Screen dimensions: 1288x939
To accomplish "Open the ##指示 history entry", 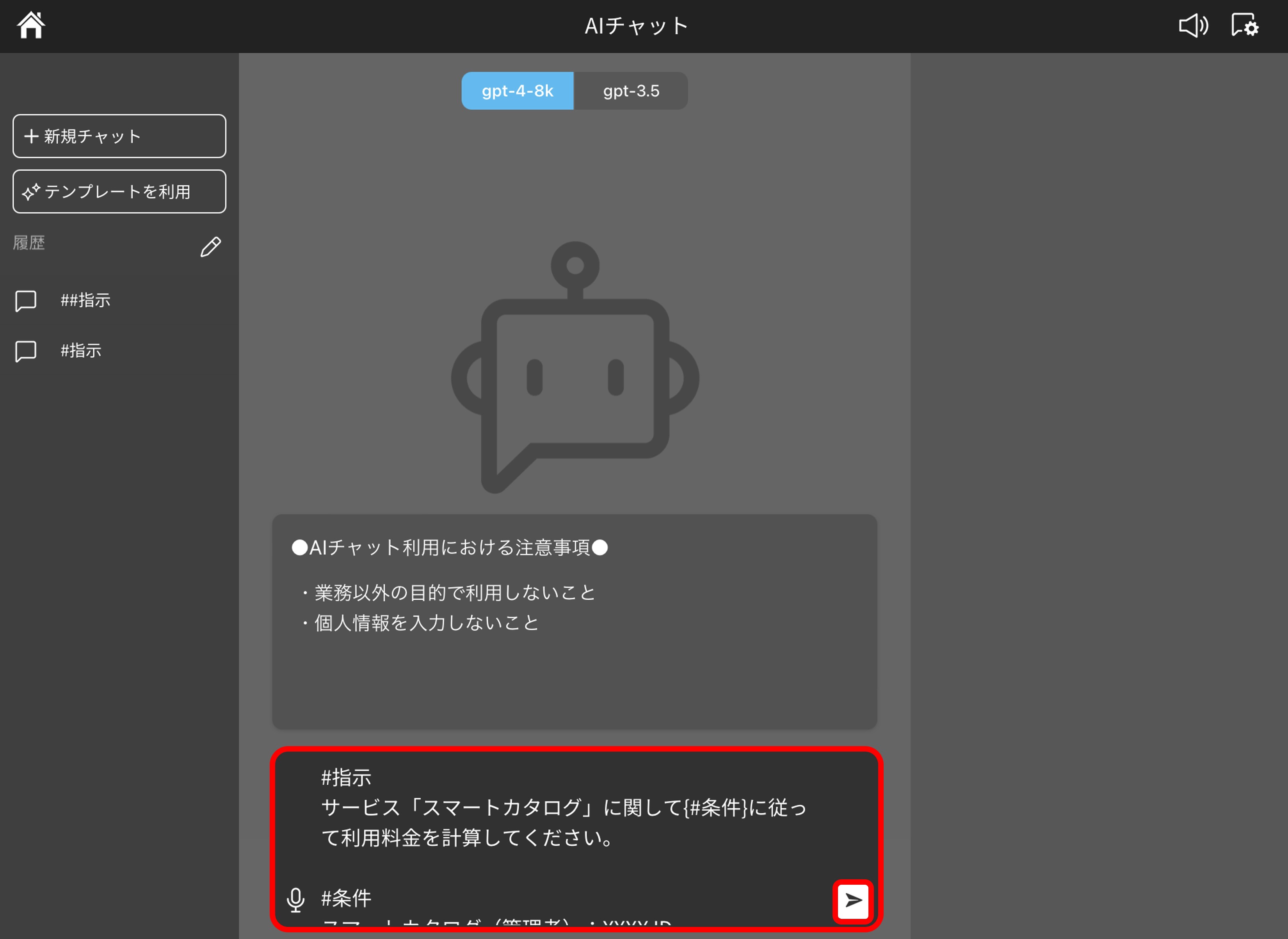I will pyautogui.click(x=86, y=300).
